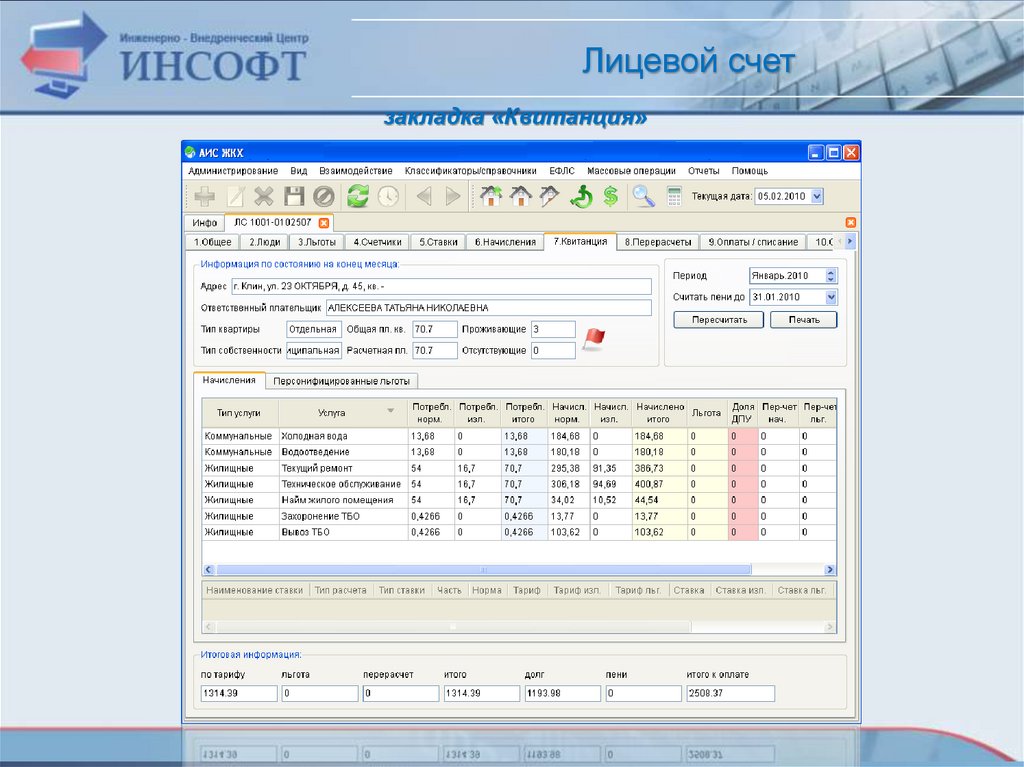This screenshot has width=1024, height=767.
Task: Click the floppy disk Save icon
Action: point(294,196)
